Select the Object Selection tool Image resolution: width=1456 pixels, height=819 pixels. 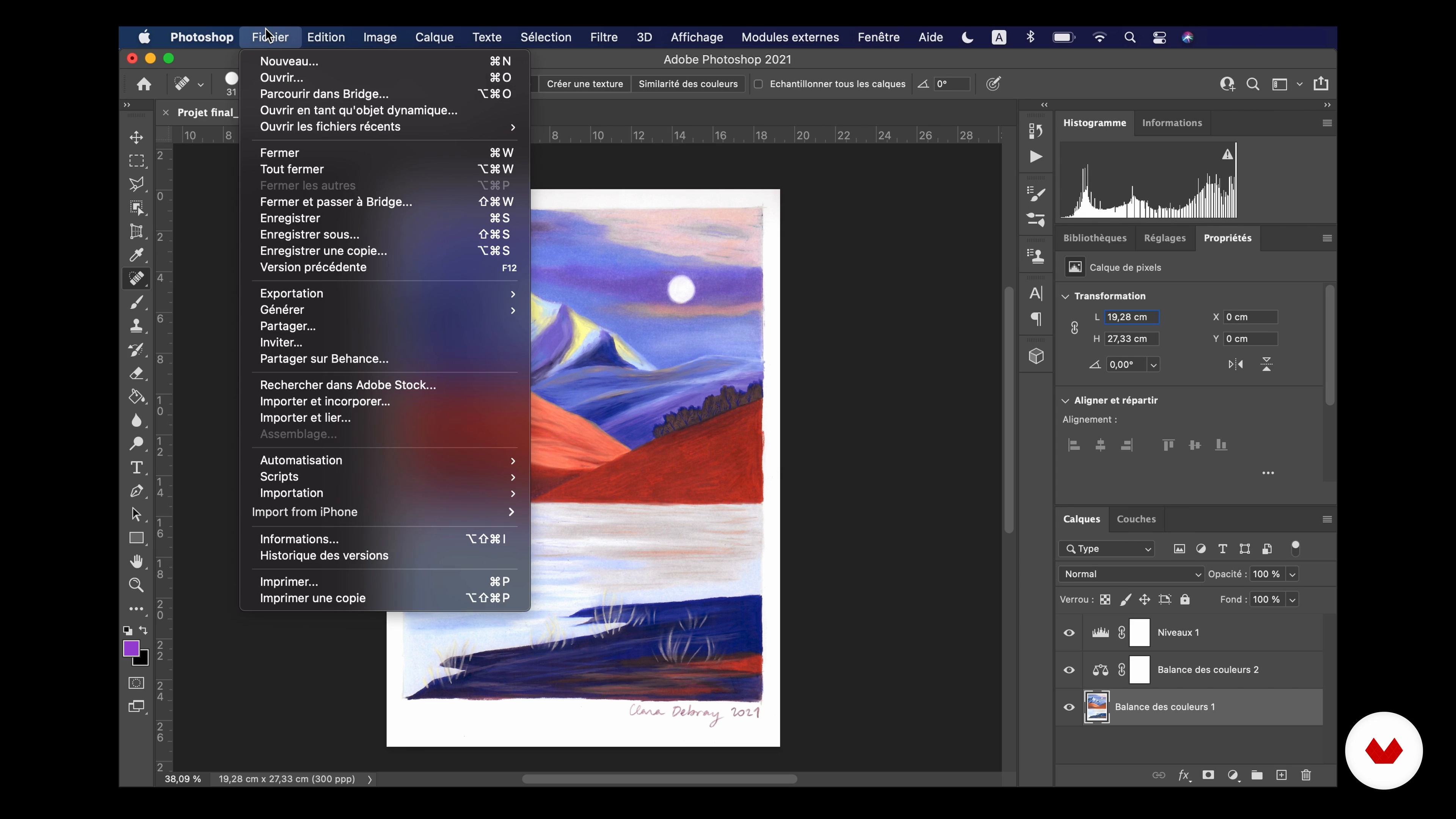136,208
